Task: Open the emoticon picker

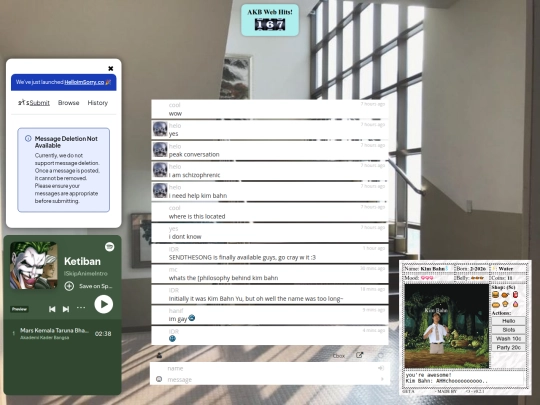Action: (x=159, y=379)
